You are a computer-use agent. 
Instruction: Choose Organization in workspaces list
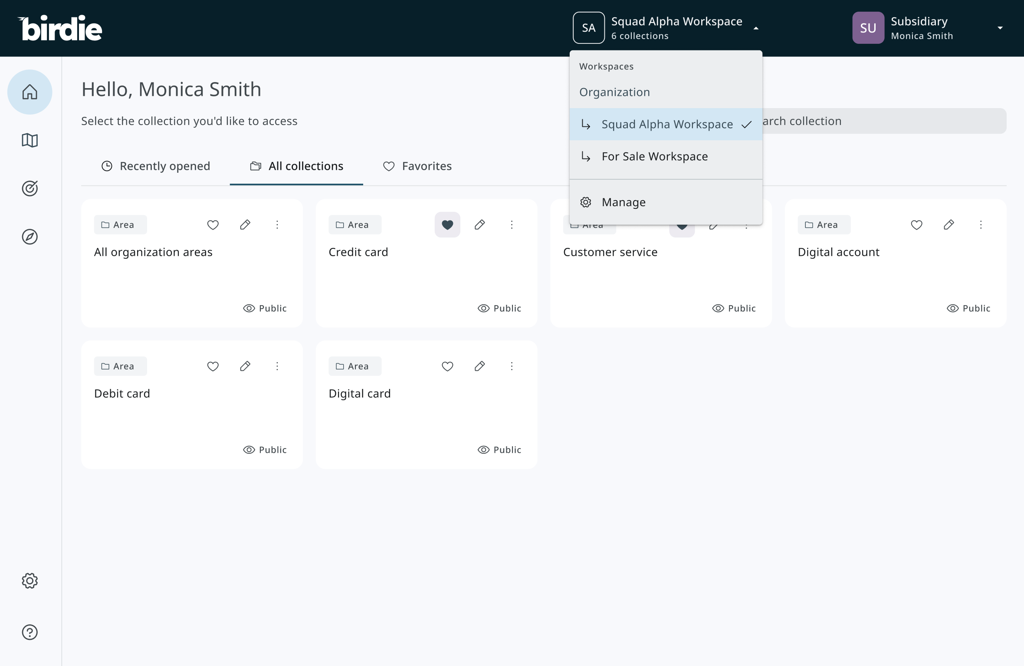point(614,92)
